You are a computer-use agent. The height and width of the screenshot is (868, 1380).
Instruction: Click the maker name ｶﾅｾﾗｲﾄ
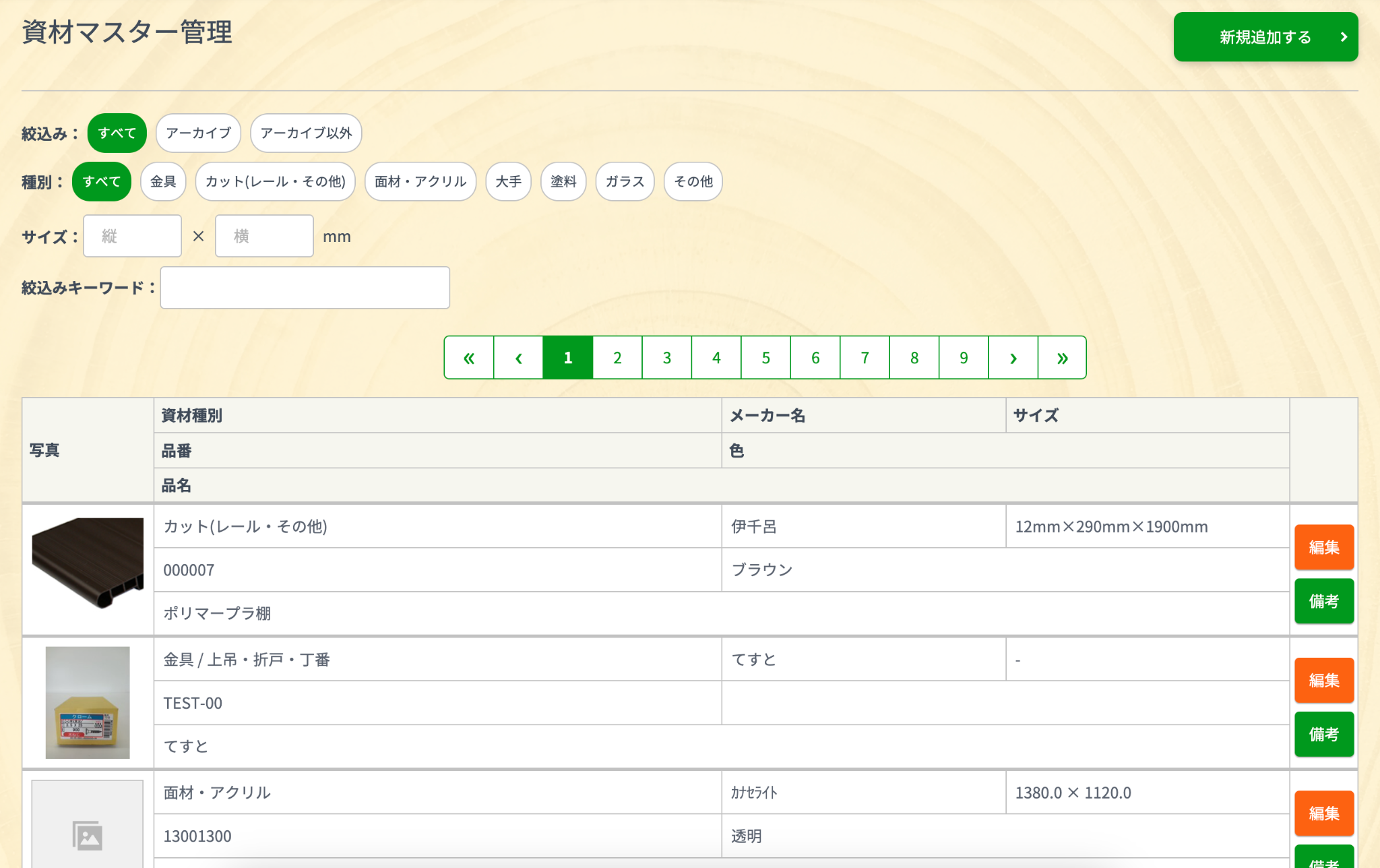[754, 793]
